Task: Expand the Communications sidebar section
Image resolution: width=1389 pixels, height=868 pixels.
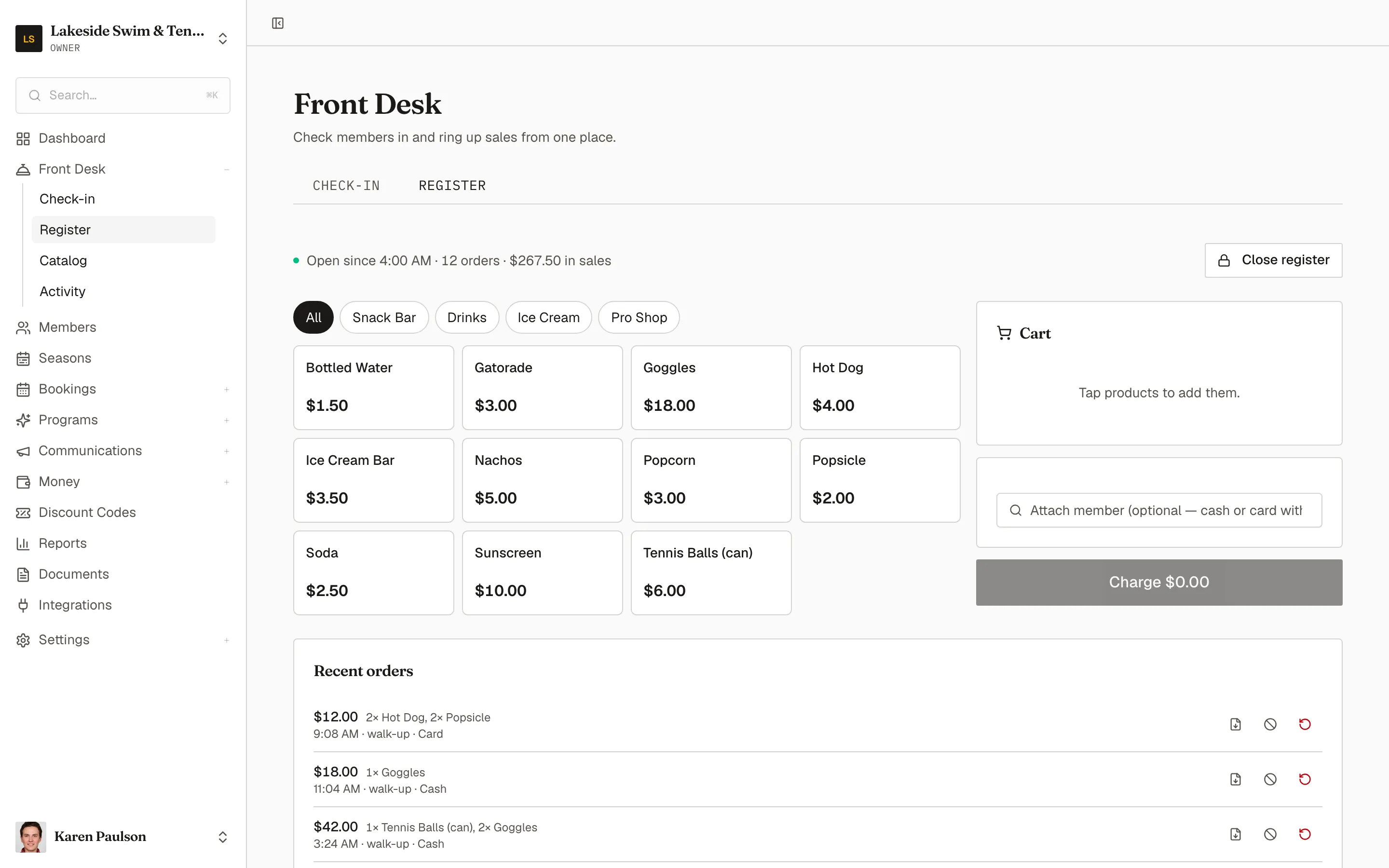Action: 227,451
